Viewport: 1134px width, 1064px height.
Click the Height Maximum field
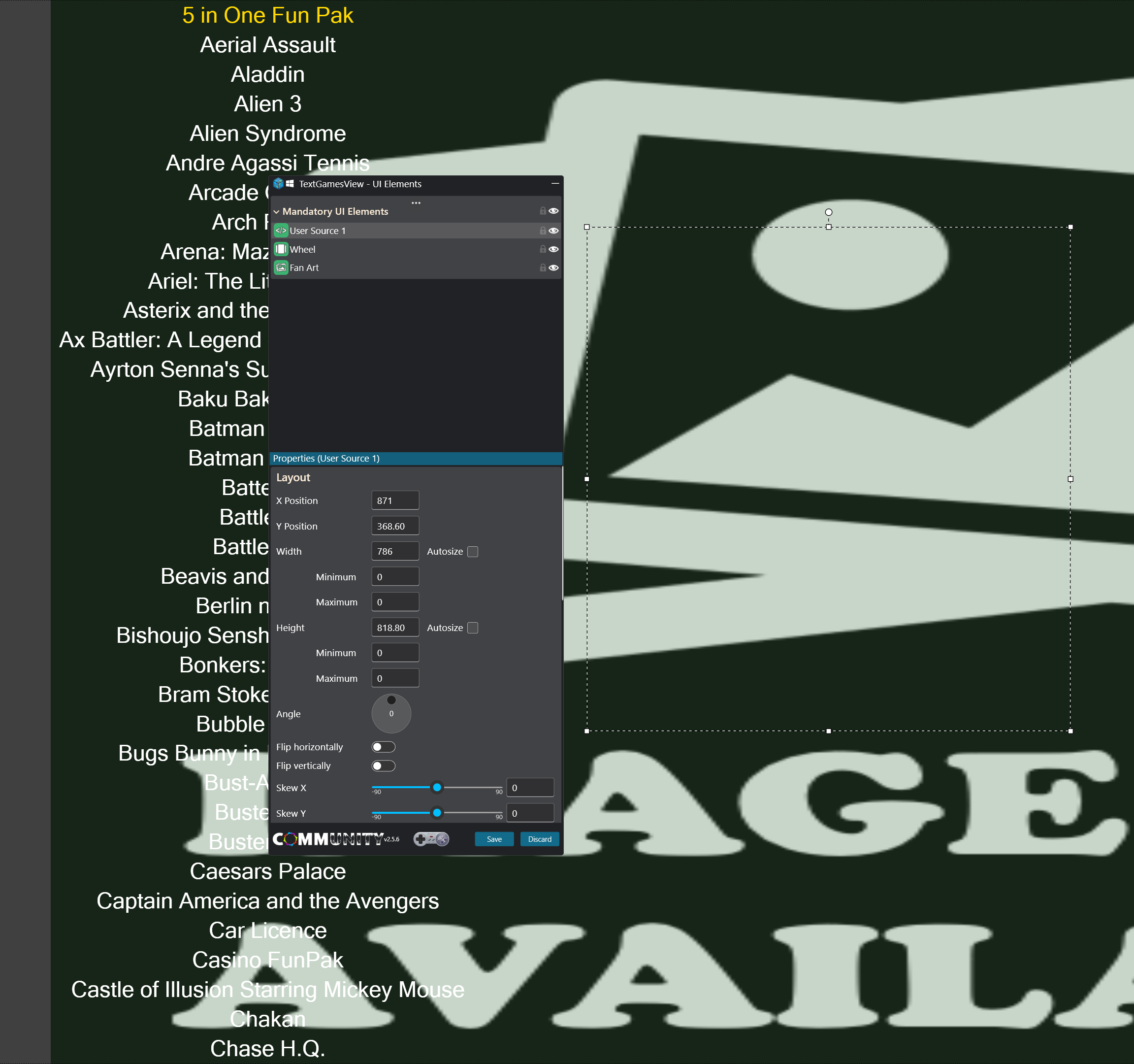click(395, 678)
